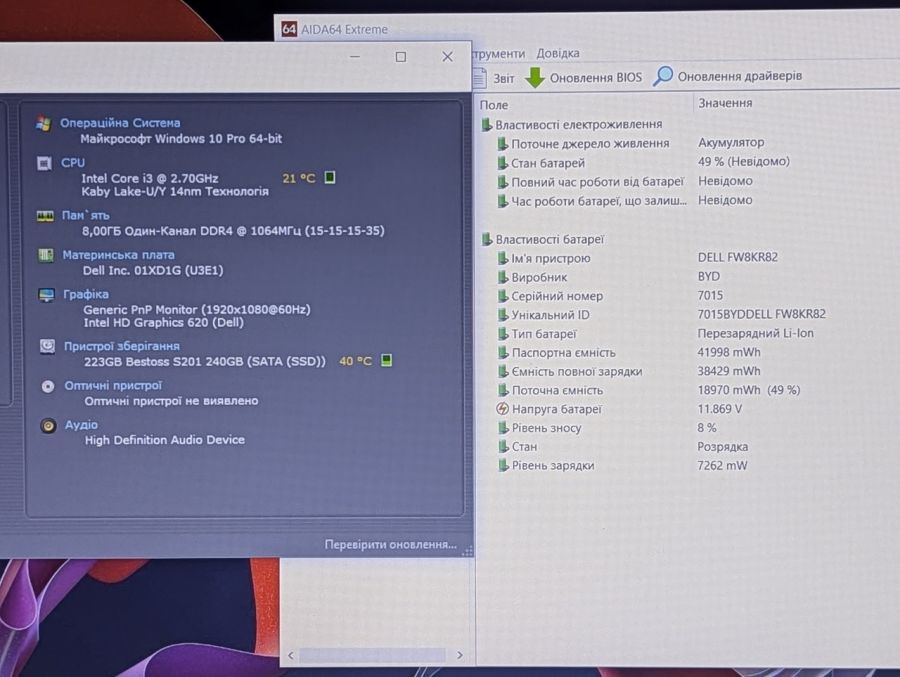Select the value 38429 mWh
This screenshot has width=900, height=677.
coord(729,371)
